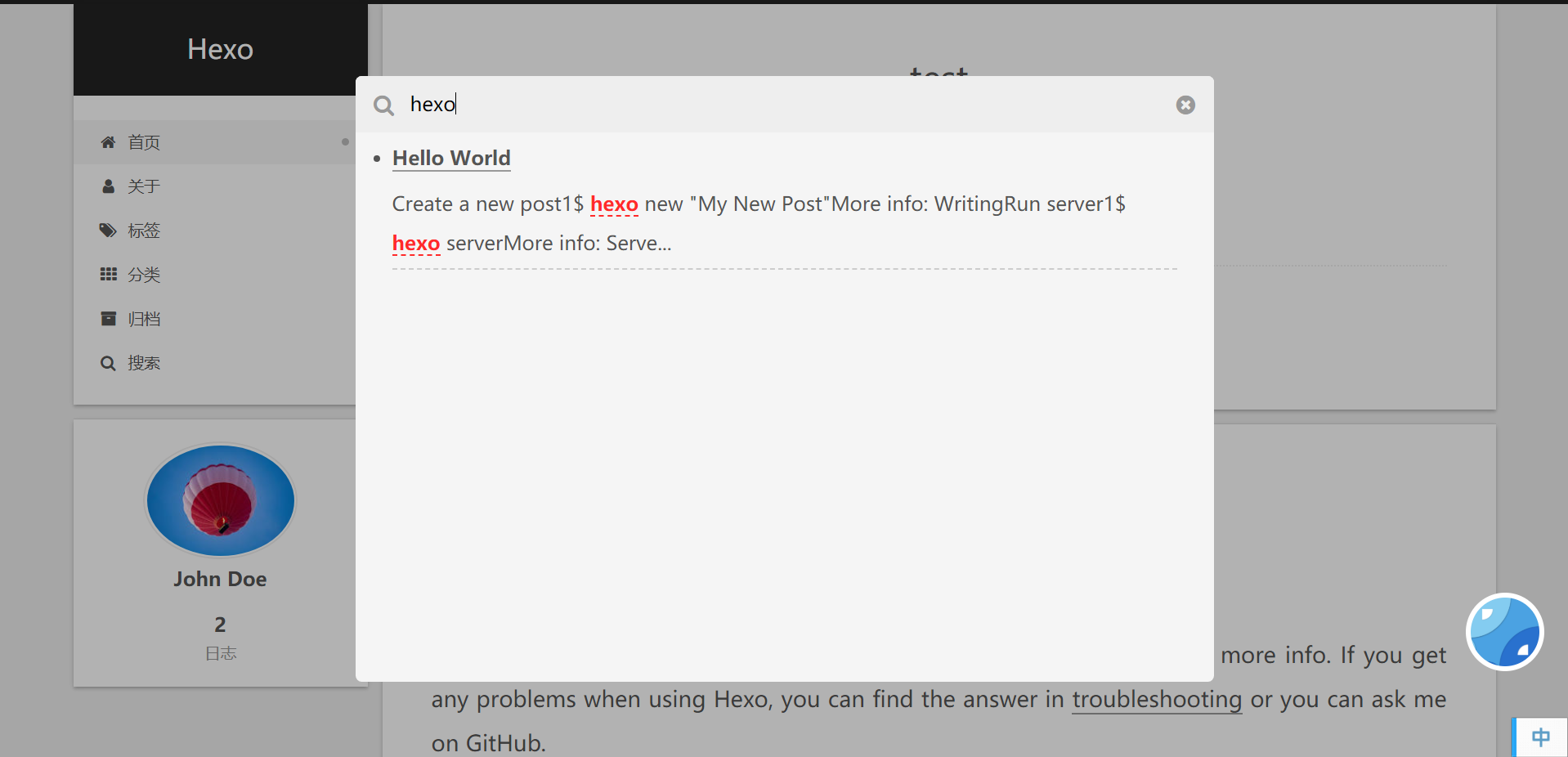1568x757 pixels.
Task: Click the home icon beside 首页
Action: (108, 142)
